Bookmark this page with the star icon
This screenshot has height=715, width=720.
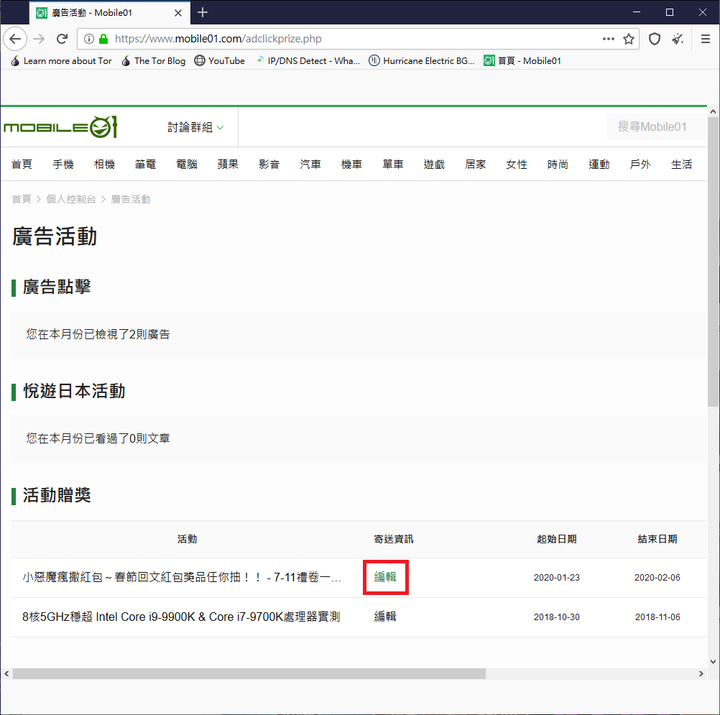[x=629, y=39]
